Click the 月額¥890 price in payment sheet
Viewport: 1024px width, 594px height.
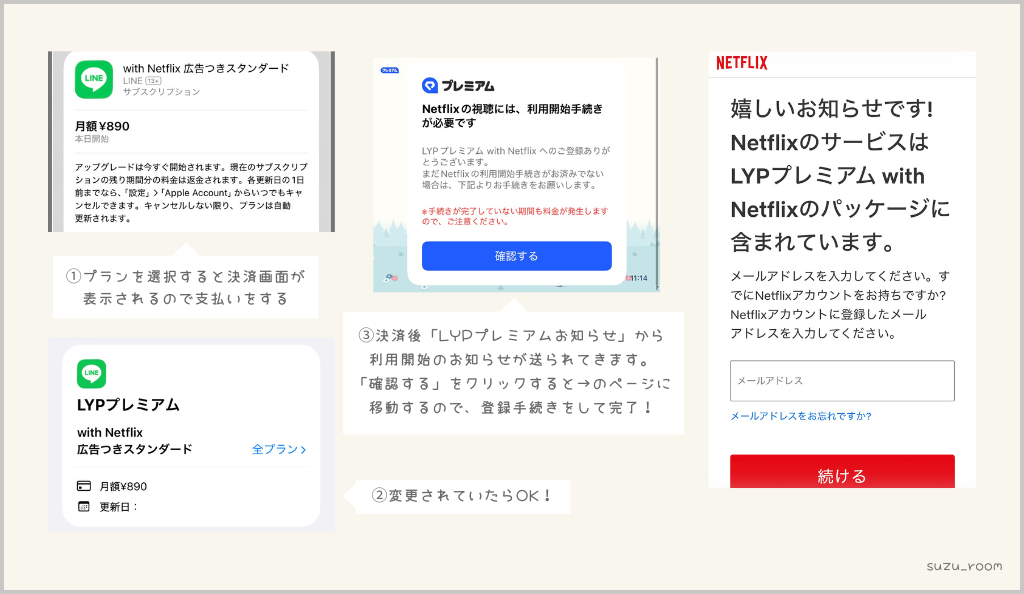102,126
